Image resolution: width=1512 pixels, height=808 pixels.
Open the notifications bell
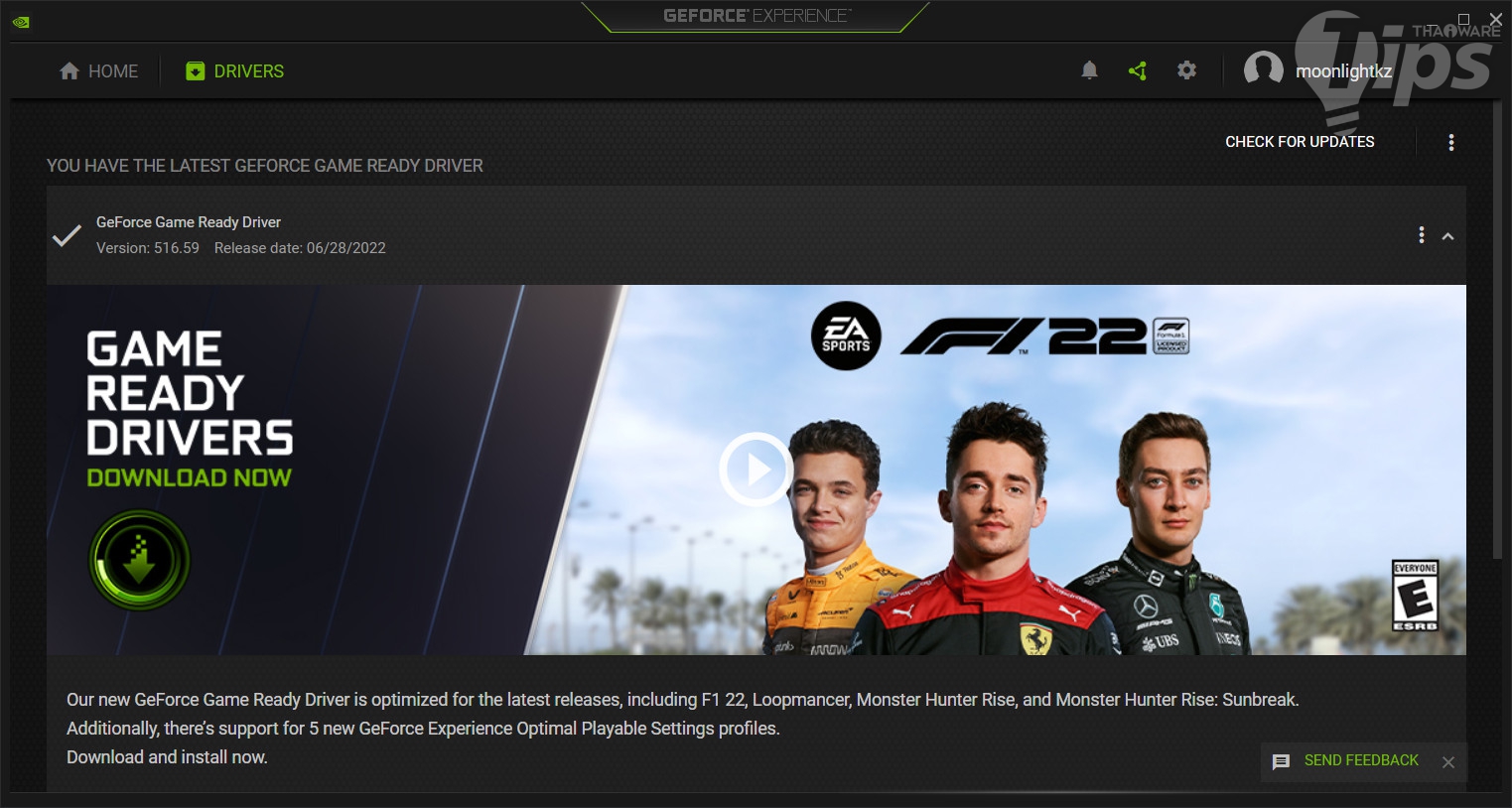(1089, 70)
